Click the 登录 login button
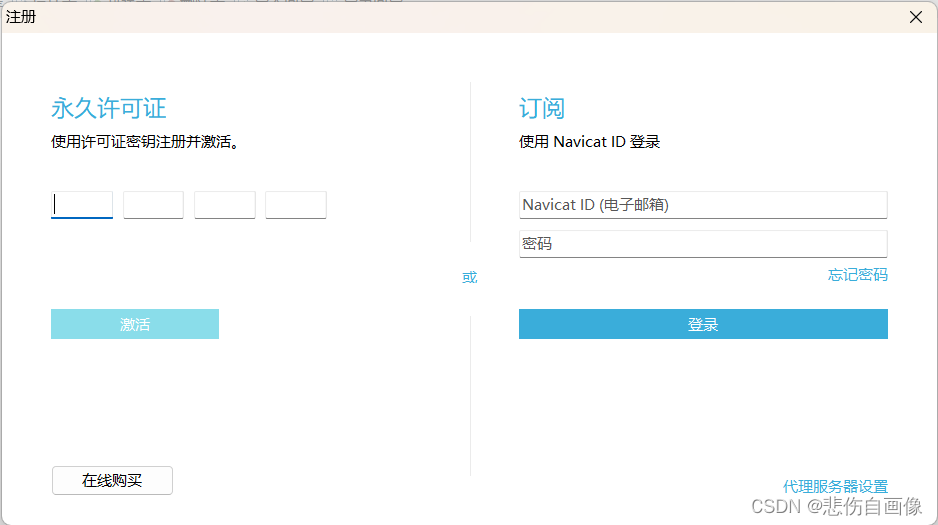Screen dimensions: 938x525 pos(703,324)
